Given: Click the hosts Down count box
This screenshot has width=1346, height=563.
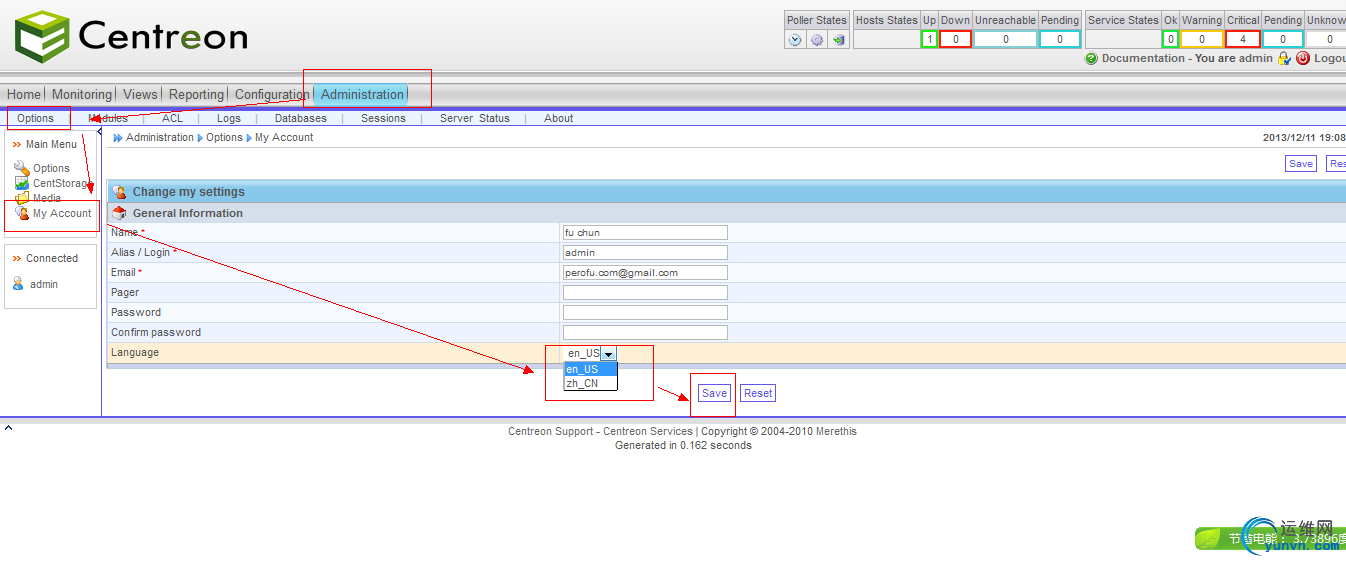Looking at the screenshot, I should (x=955, y=39).
